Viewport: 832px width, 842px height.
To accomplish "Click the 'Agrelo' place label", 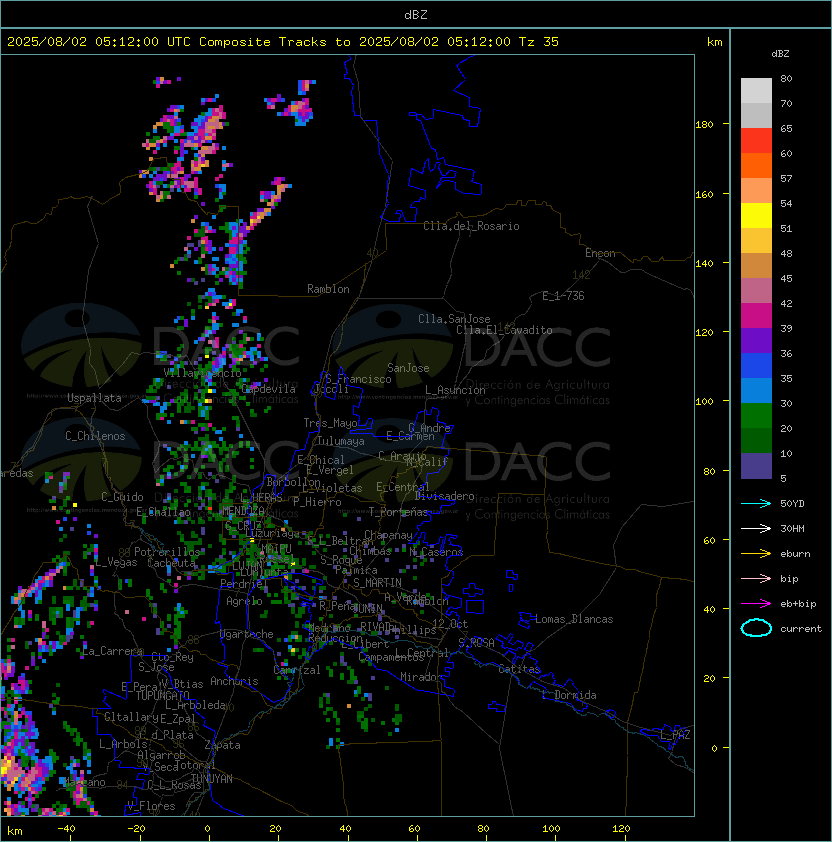I will 244,601.
